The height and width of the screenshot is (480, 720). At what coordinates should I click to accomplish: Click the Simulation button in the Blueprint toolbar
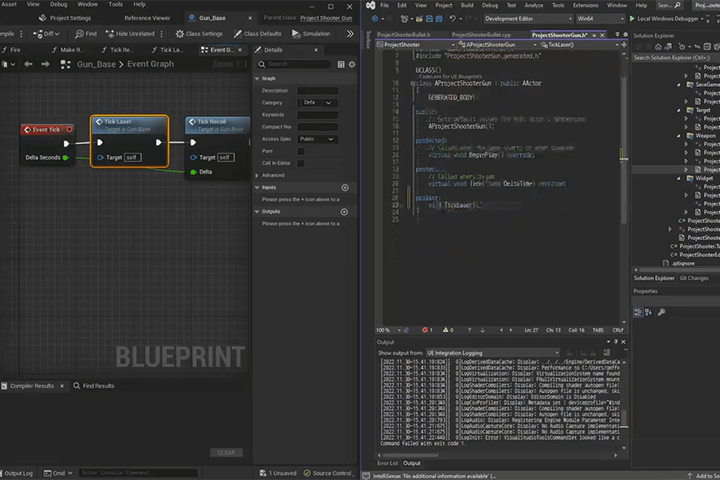(x=311, y=34)
